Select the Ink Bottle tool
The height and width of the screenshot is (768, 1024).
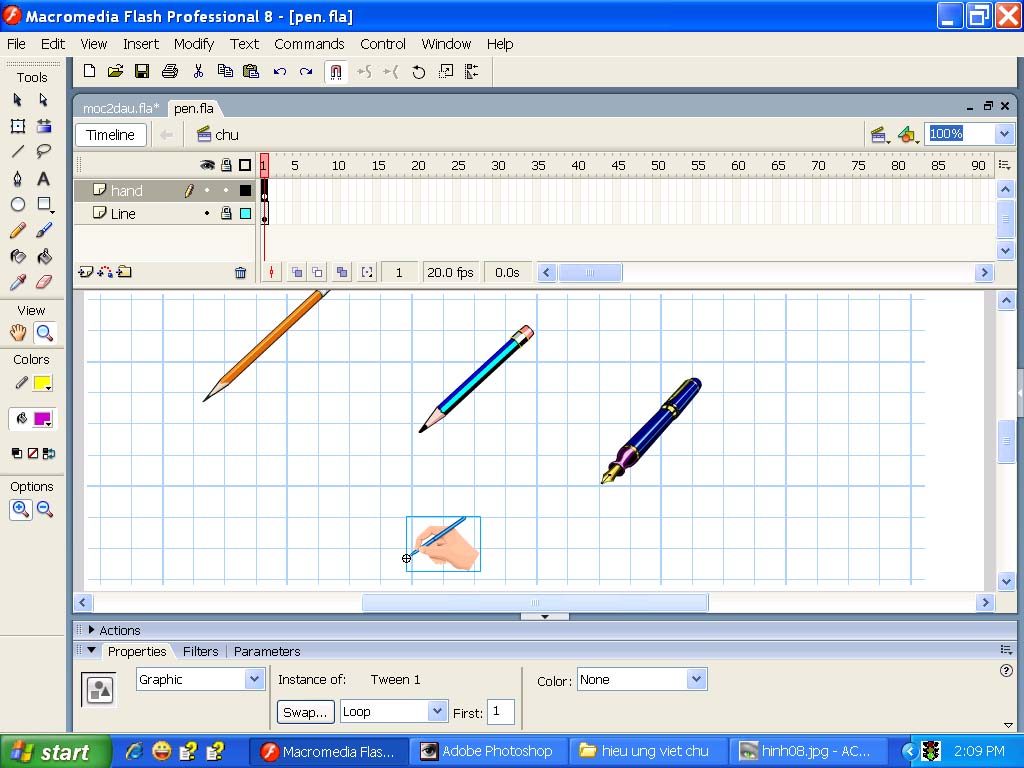point(18,257)
